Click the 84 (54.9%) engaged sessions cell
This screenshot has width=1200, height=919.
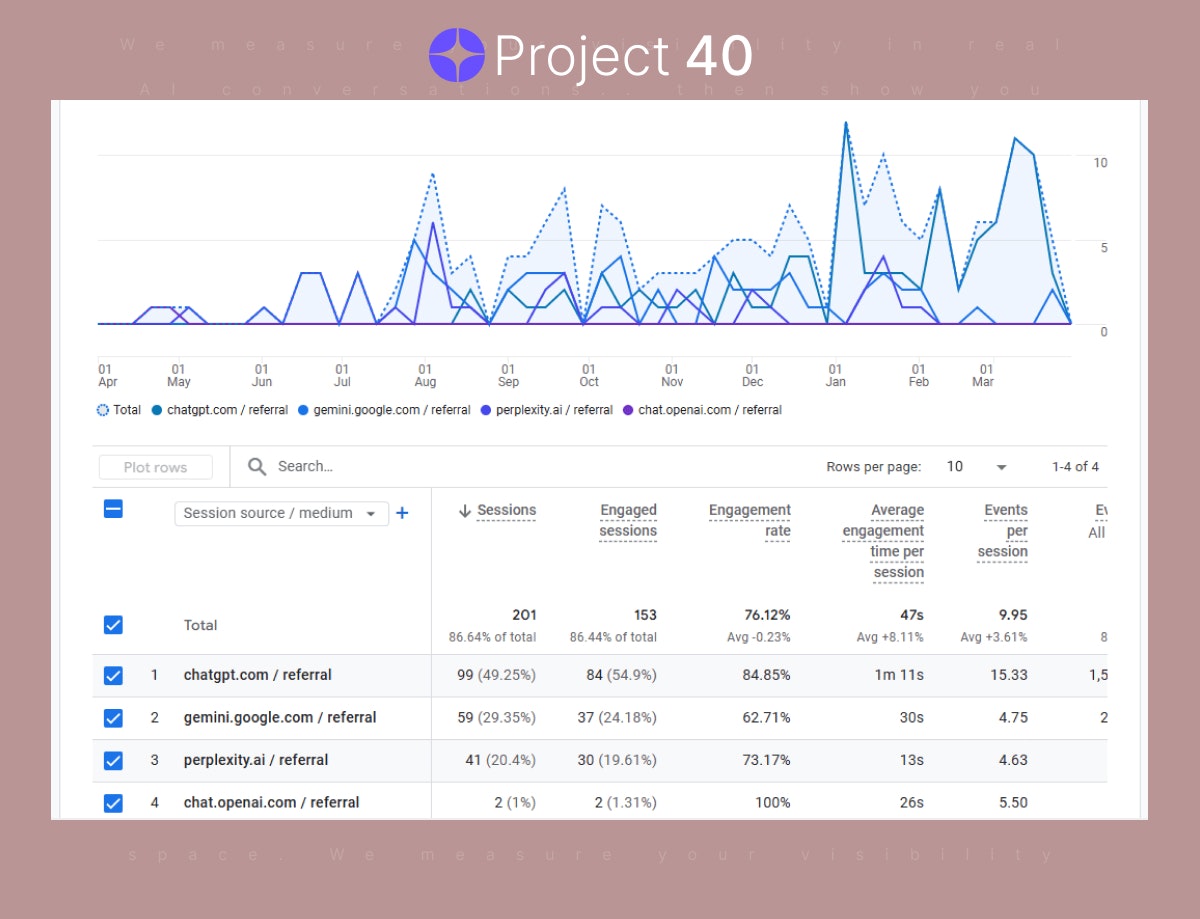621,675
